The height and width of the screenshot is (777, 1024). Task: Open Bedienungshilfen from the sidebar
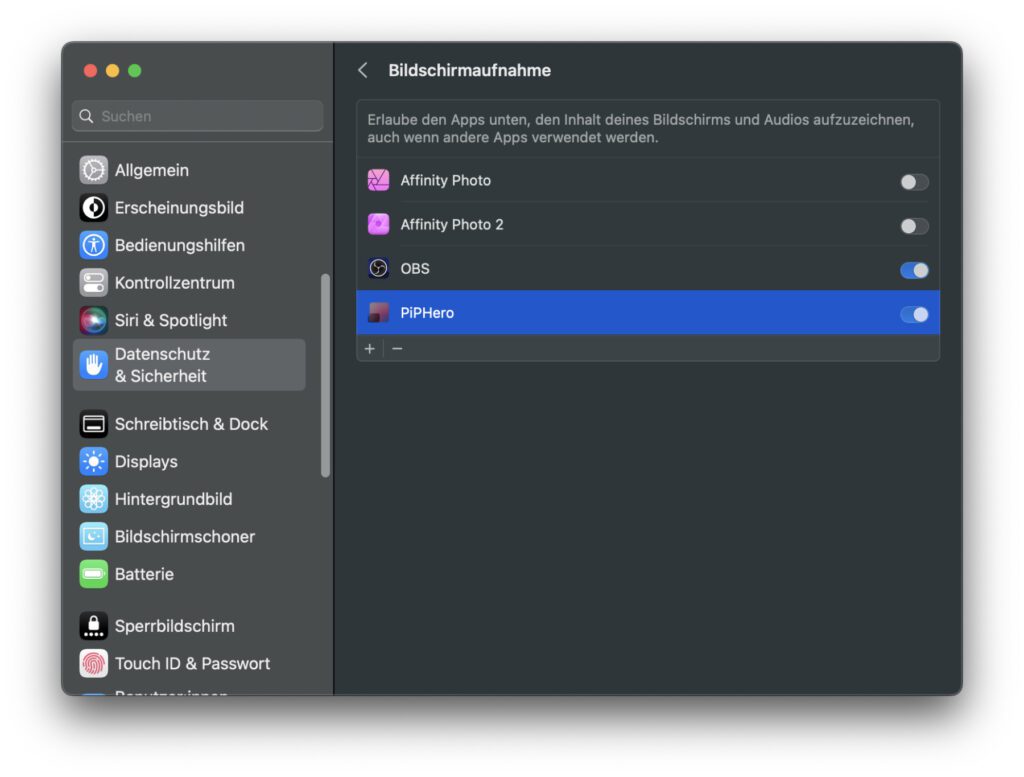pos(93,245)
